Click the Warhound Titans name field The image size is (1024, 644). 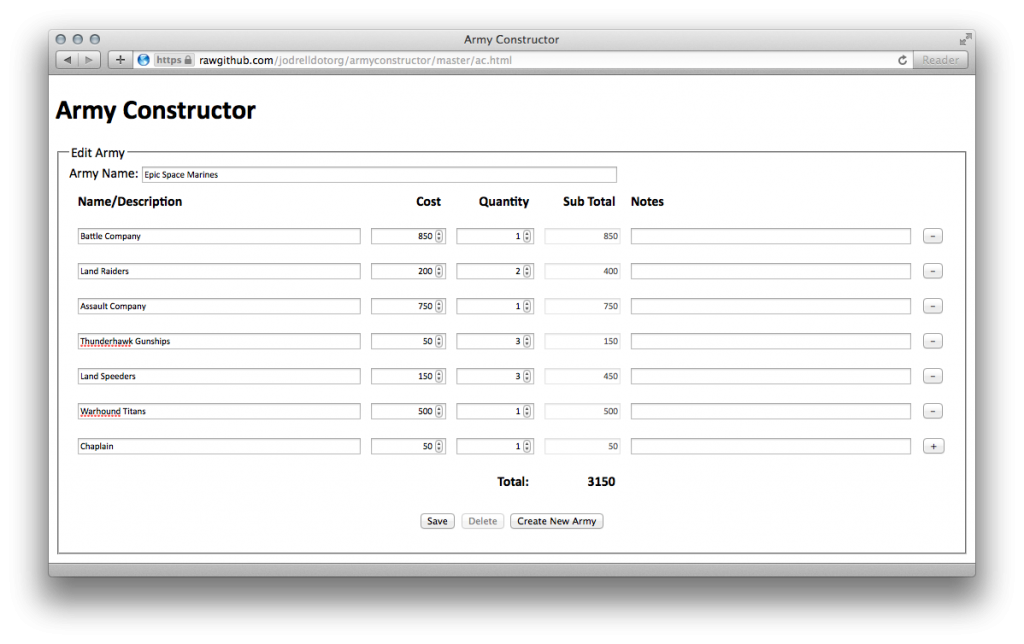(x=219, y=411)
